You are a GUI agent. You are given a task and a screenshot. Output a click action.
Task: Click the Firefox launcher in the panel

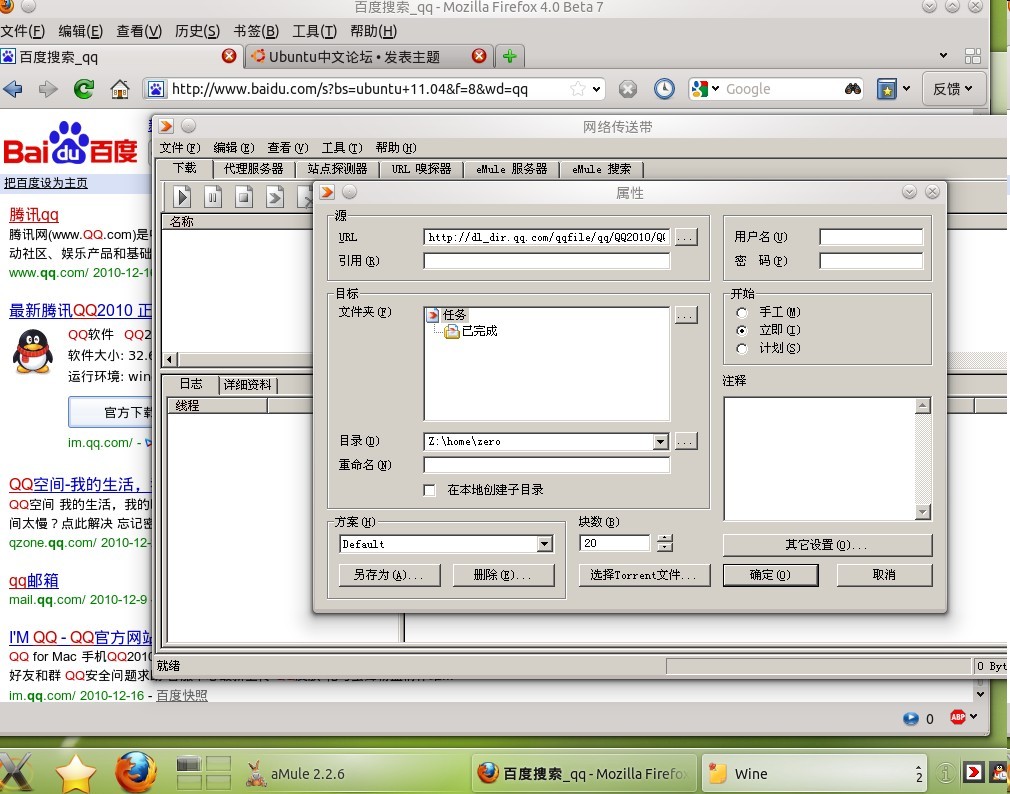(136, 771)
